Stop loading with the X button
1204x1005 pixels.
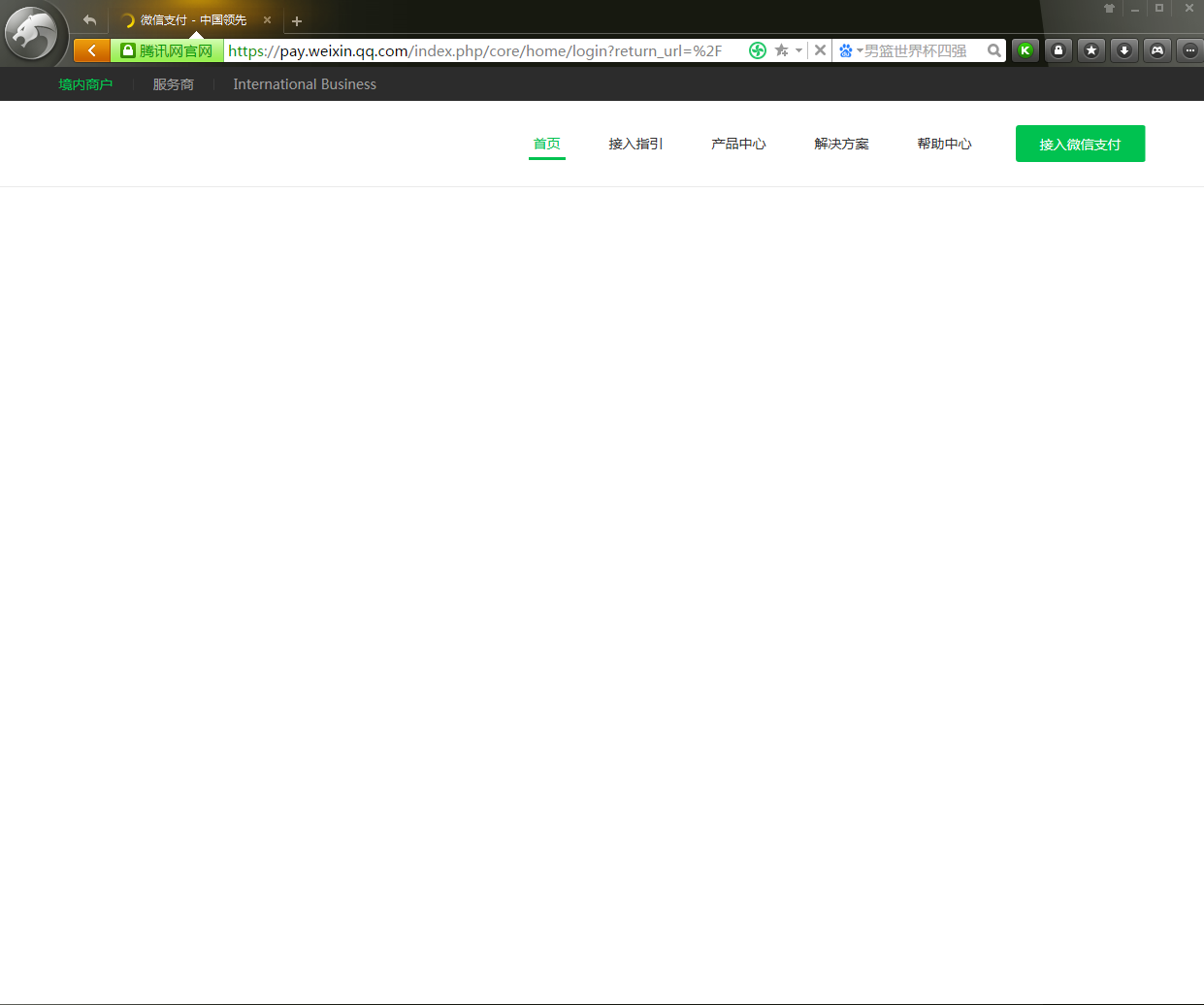820,50
